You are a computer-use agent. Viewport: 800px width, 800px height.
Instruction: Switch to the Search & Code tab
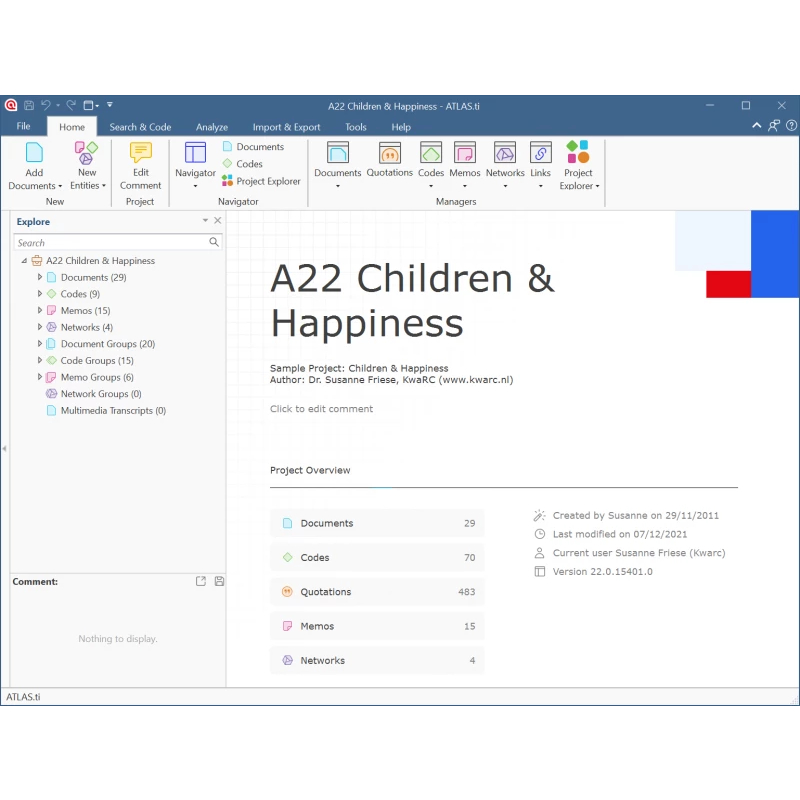coord(140,127)
